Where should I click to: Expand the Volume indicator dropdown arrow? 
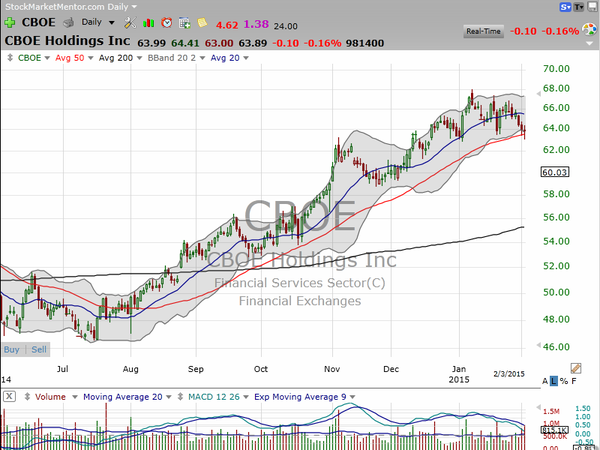tap(75, 397)
